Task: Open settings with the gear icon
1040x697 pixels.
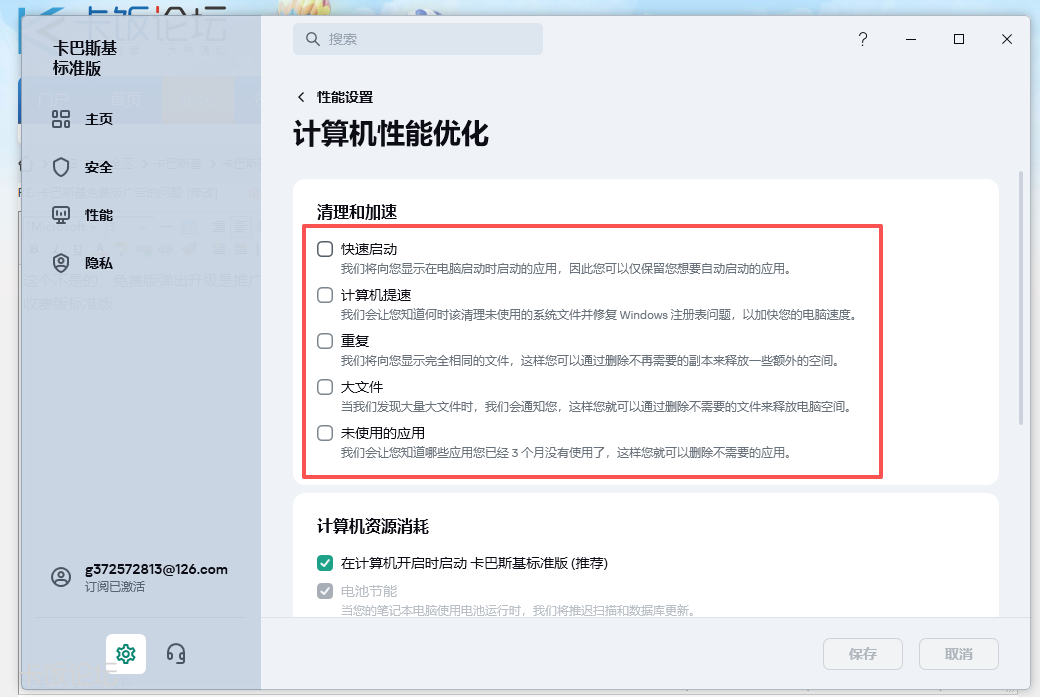Action: pyautogui.click(x=125, y=653)
